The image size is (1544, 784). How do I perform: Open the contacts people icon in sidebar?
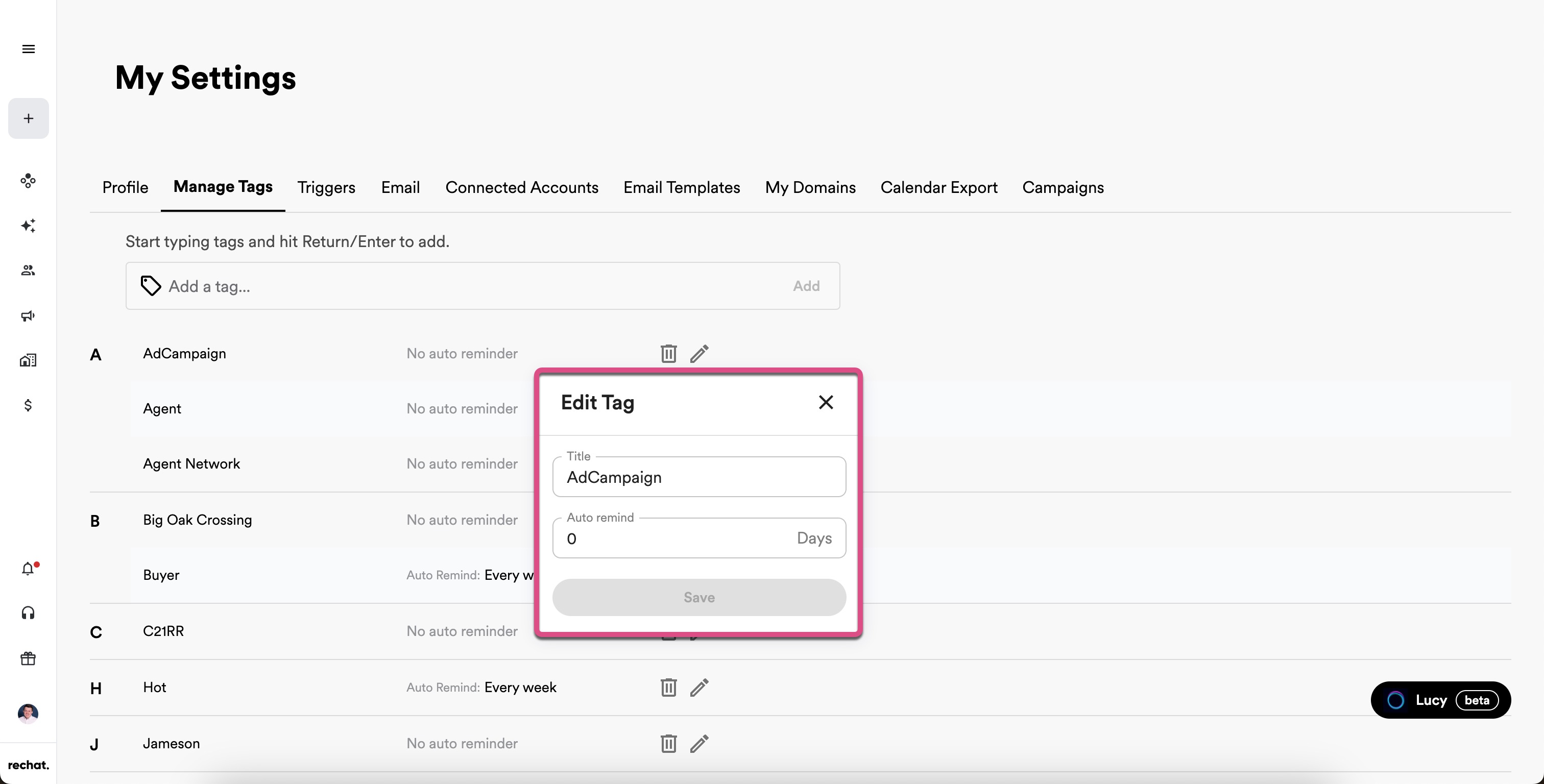click(x=28, y=271)
